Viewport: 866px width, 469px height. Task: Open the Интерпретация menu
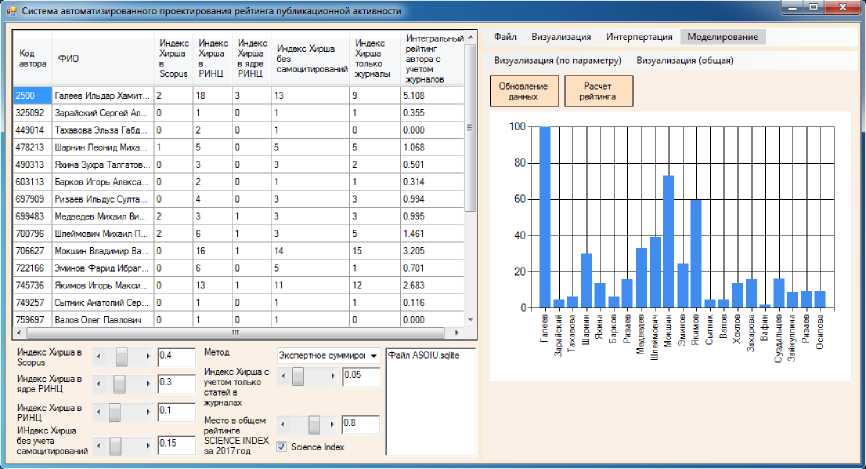tap(638, 37)
